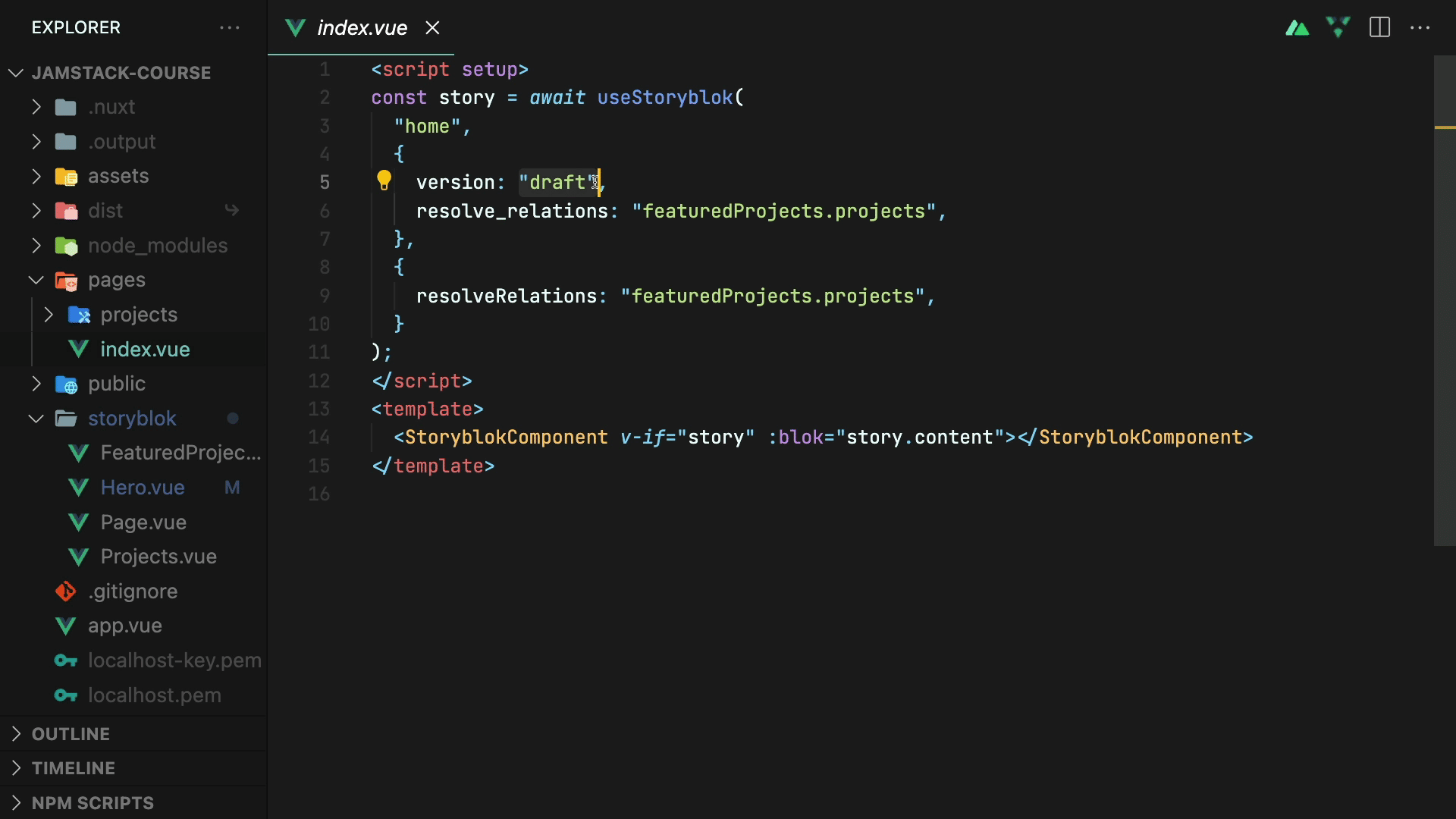Click the node_modules folder icon
Image resolution: width=1456 pixels, height=819 pixels.
66,246
